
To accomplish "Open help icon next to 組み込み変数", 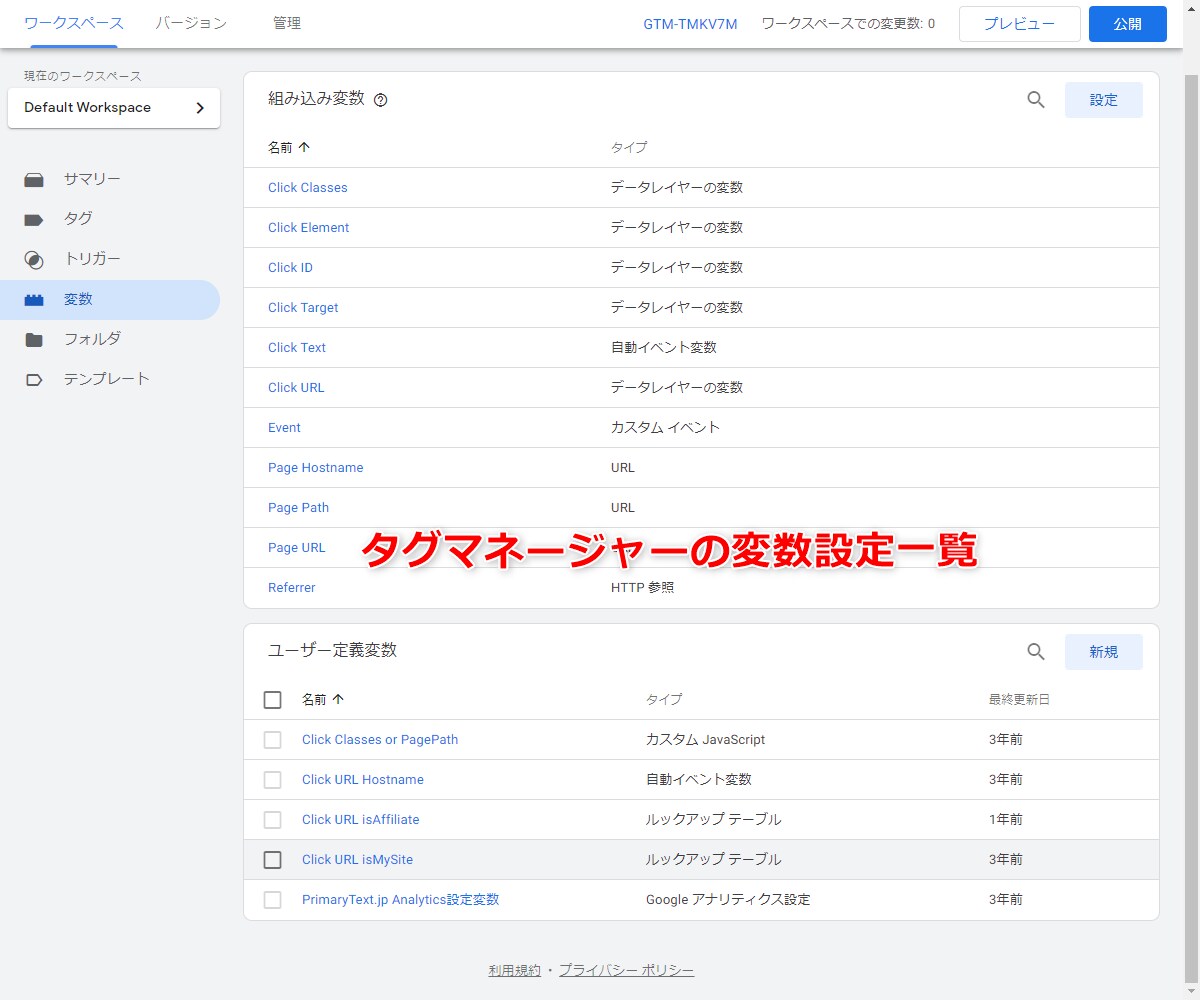I will click(x=380, y=100).
